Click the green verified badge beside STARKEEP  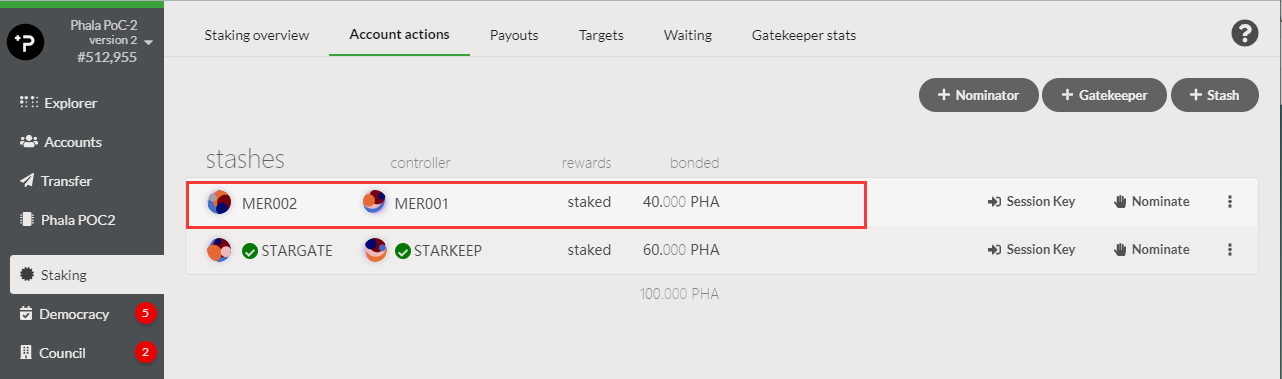click(x=402, y=251)
